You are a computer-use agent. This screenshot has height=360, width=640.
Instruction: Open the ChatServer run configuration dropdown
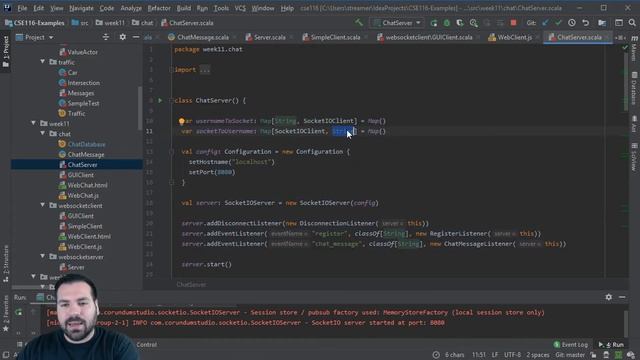click(x=398, y=23)
